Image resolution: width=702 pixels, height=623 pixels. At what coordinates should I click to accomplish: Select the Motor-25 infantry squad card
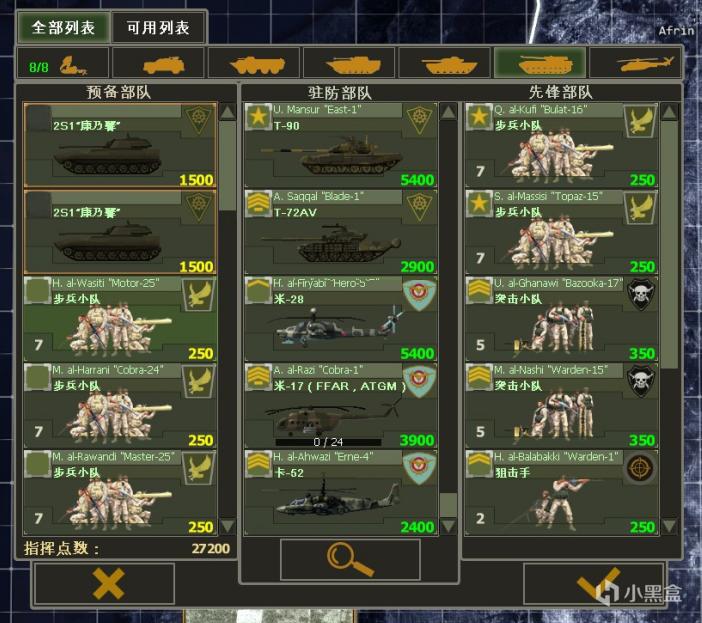pyautogui.click(x=120, y=319)
